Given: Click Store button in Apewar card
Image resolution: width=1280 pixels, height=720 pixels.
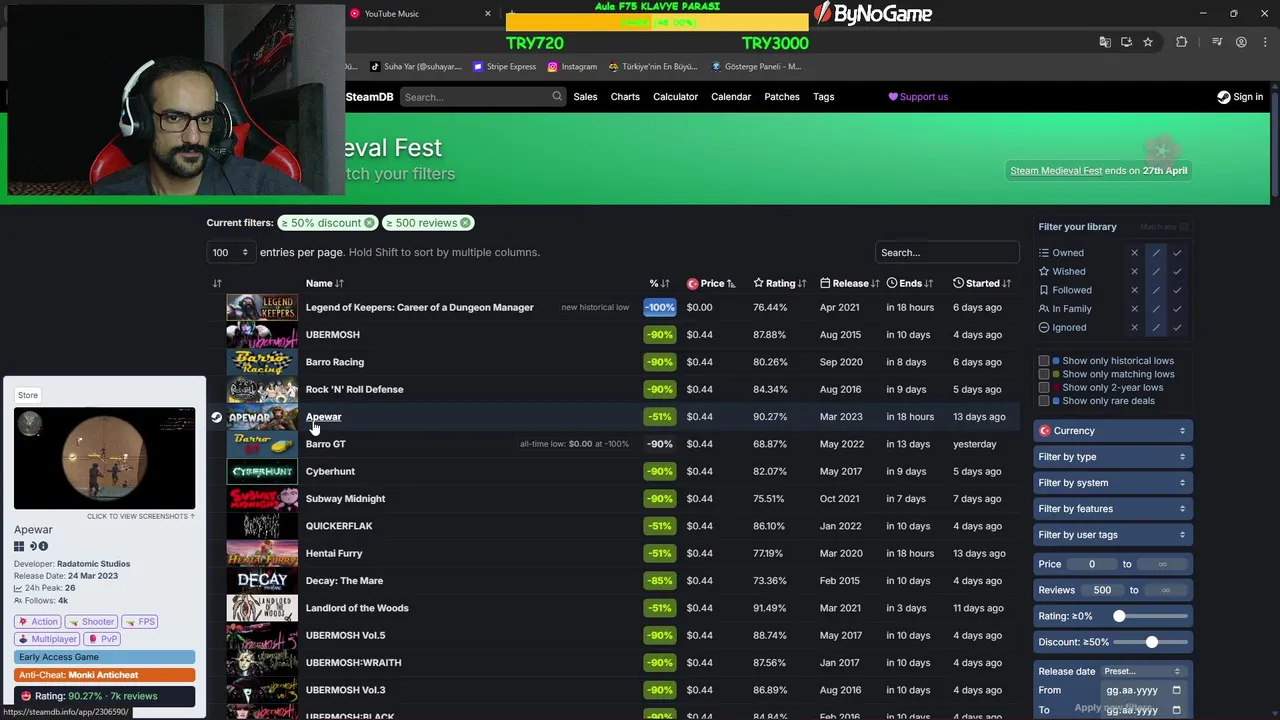Looking at the screenshot, I should click(x=28, y=395).
